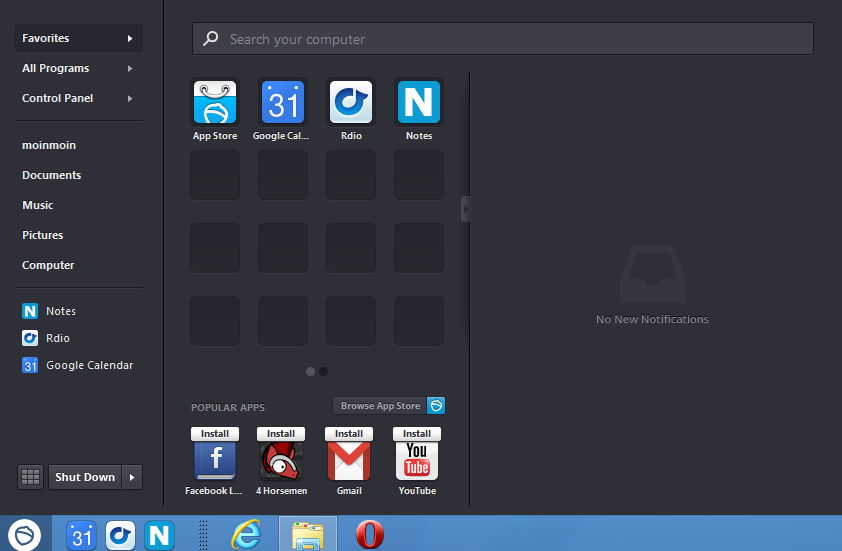Open Computer from the menu
The height and width of the screenshot is (551, 842).
[48, 265]
